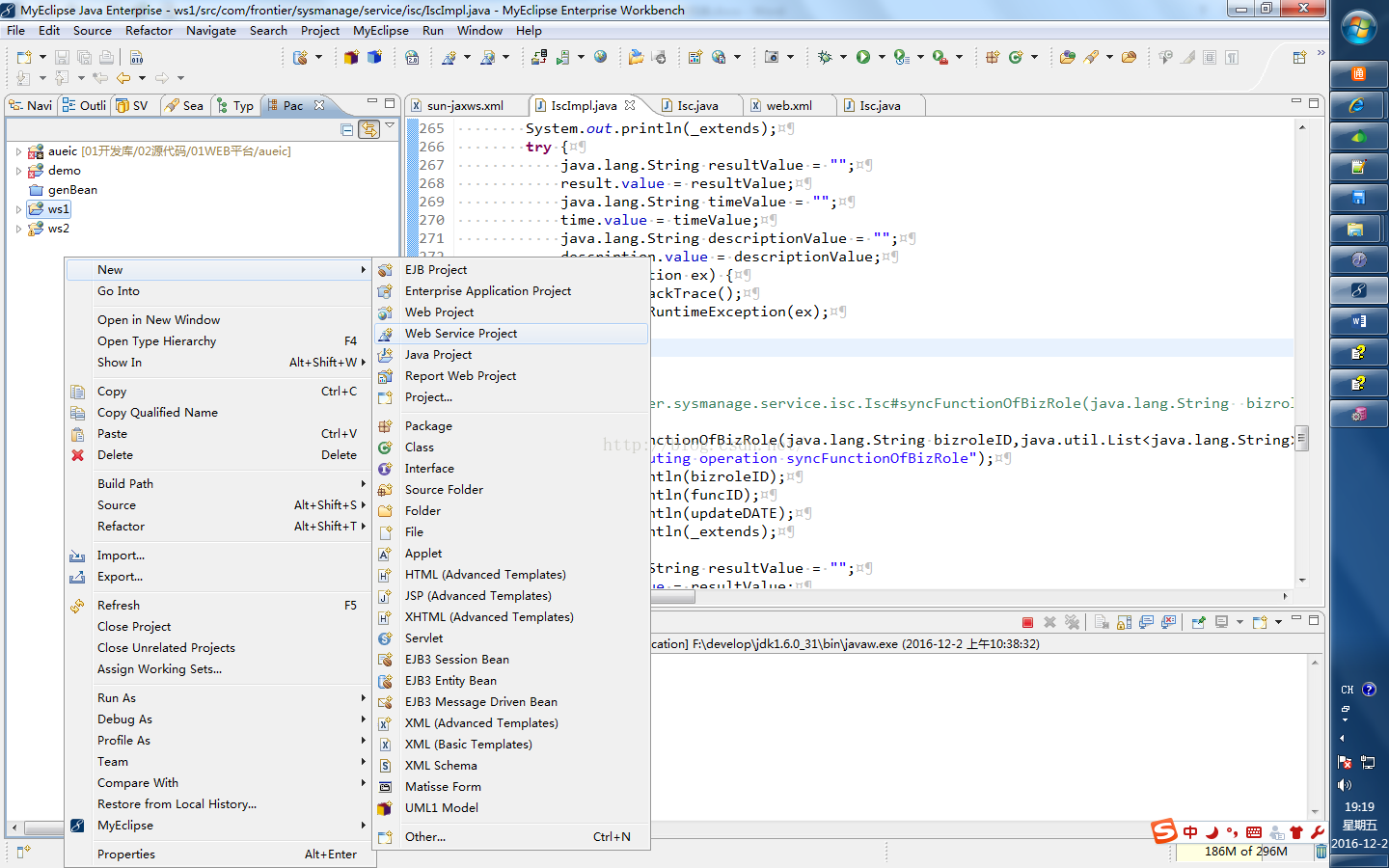Open the Open Console dropdown arrow
The height and width of the screenshot is (868, 1389).
pos(1278,623)
